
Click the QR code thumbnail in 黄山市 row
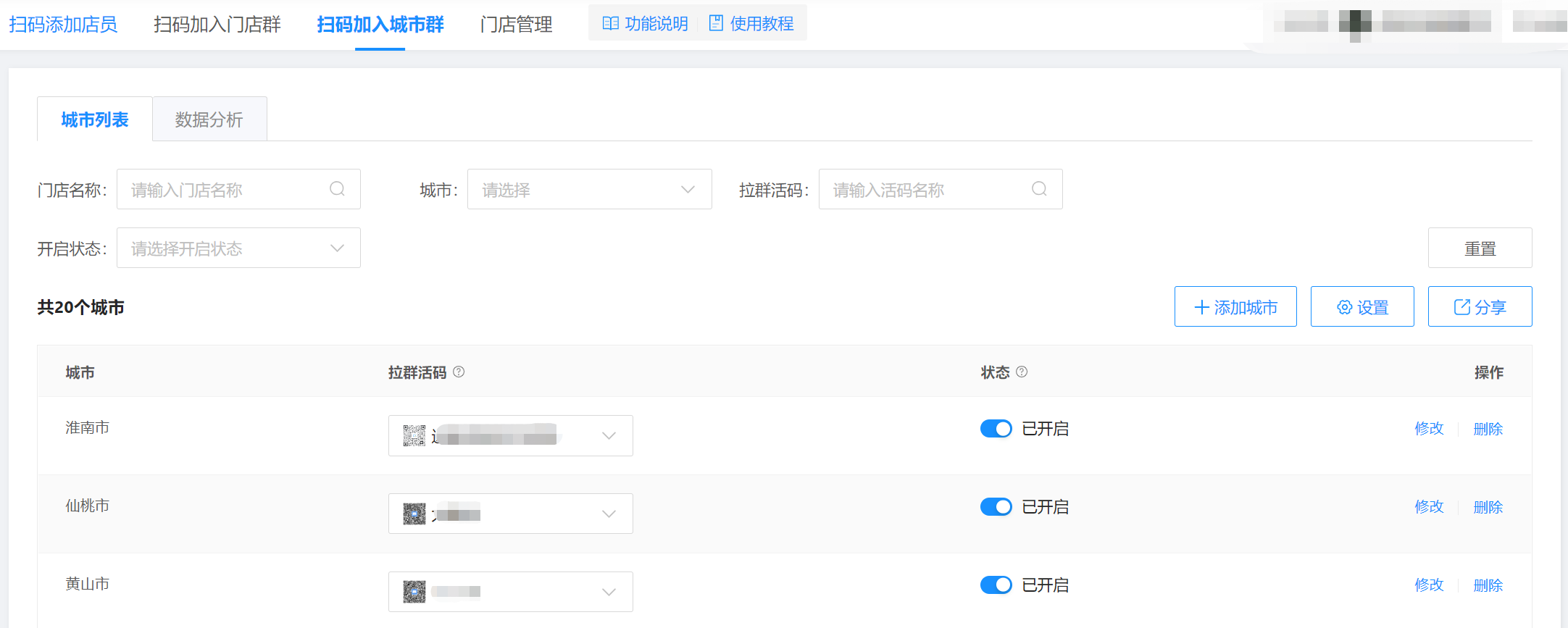click(414, 592)
